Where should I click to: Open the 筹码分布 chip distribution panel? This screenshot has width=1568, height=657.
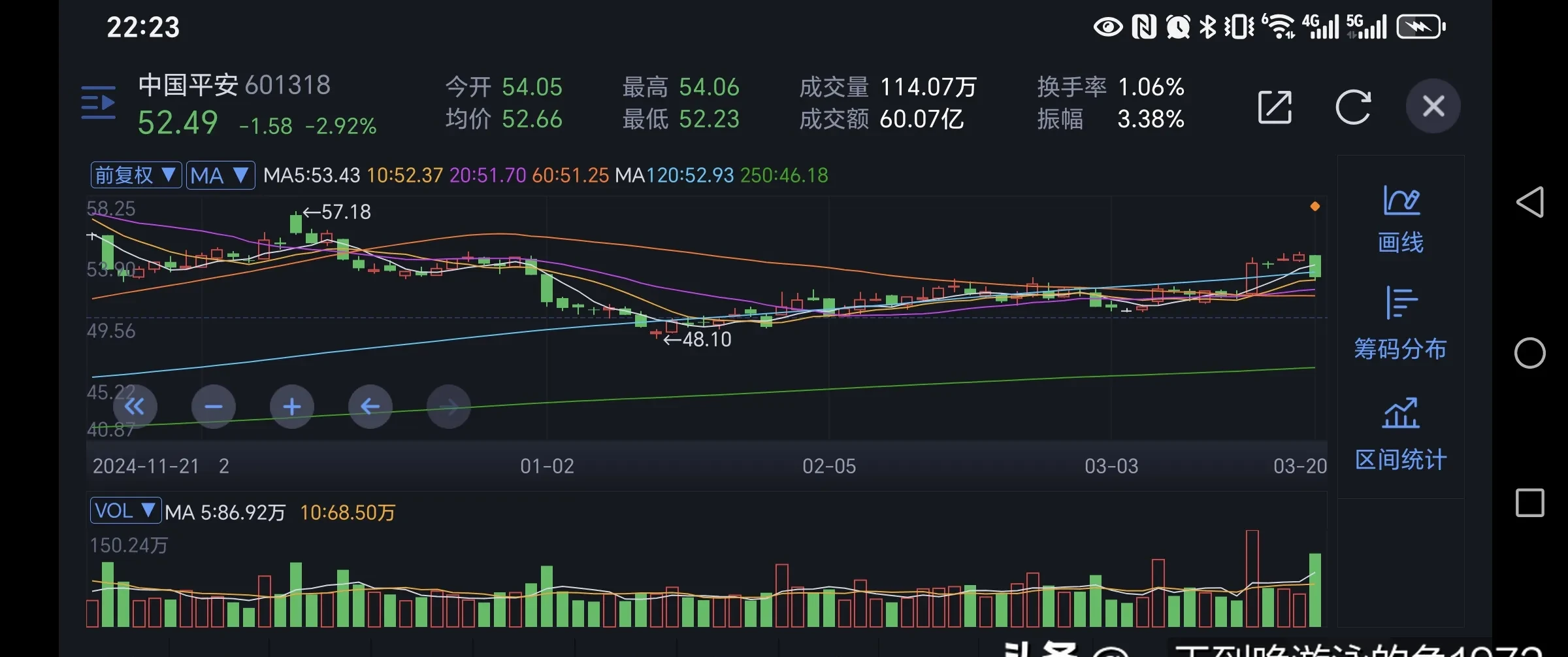point(1401,324)
